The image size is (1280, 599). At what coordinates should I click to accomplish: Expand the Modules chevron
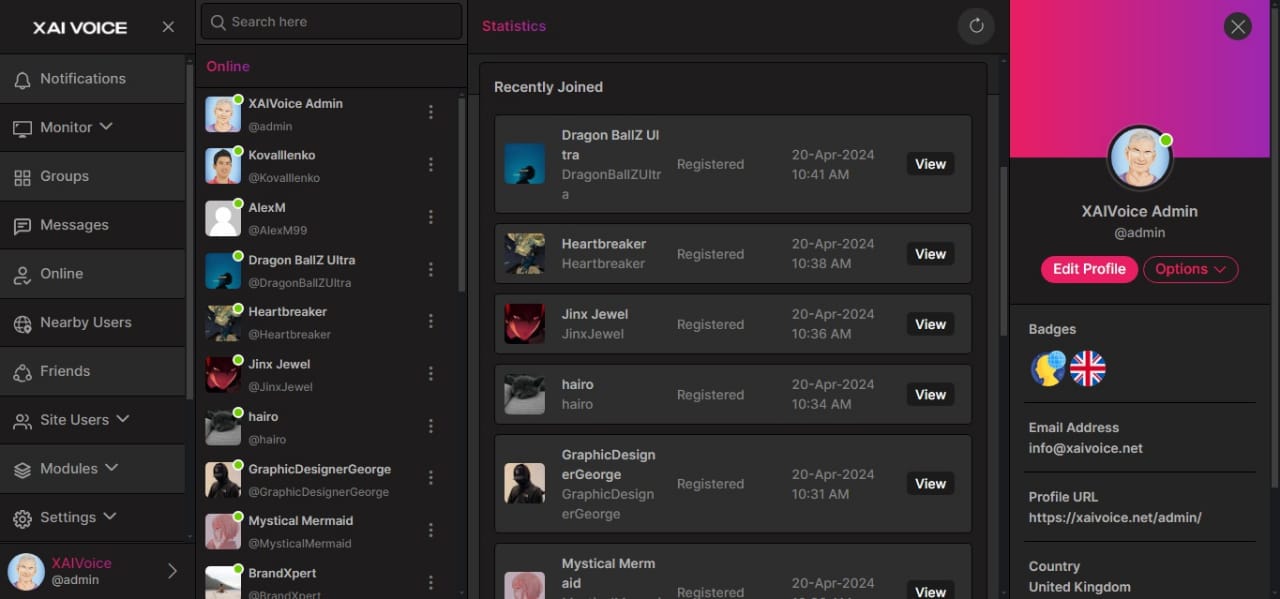[112, 467]
